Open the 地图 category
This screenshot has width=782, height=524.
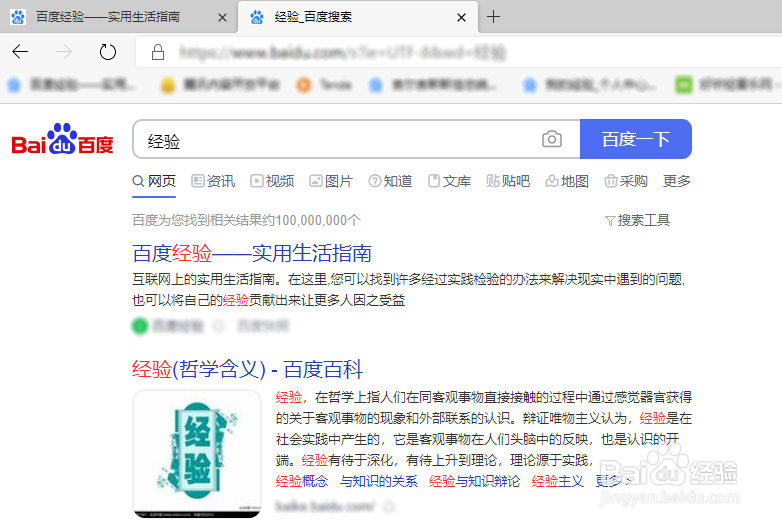(567, 181)
